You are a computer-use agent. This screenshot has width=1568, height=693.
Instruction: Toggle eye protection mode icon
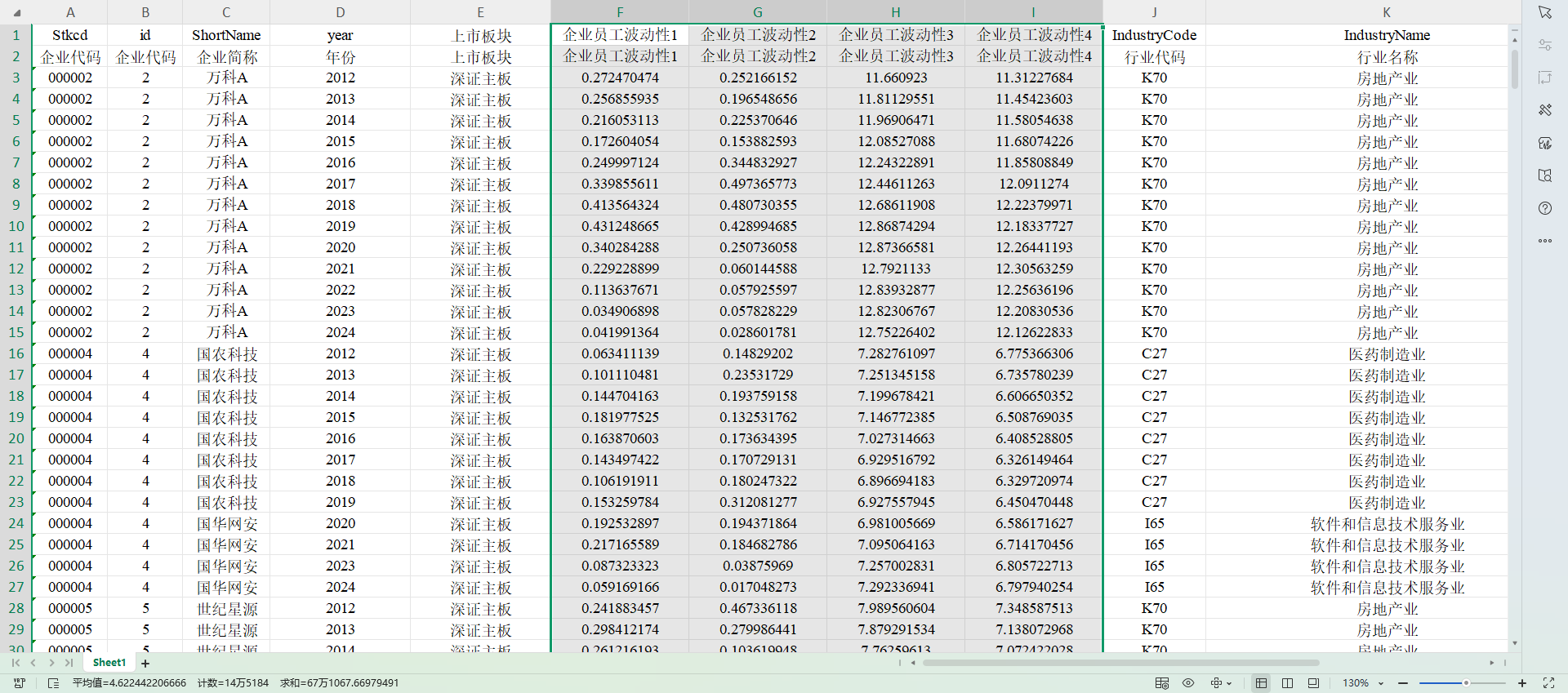coord(1188,683)
